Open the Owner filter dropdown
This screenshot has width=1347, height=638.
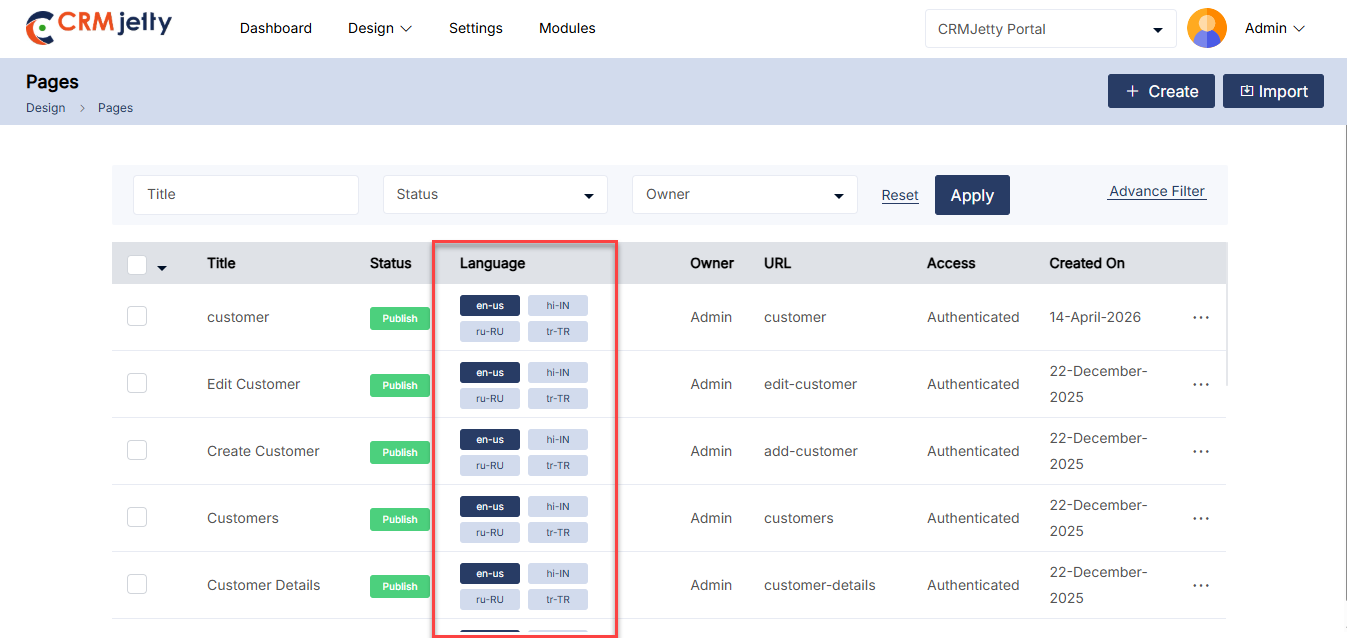(x=744, y=195)
